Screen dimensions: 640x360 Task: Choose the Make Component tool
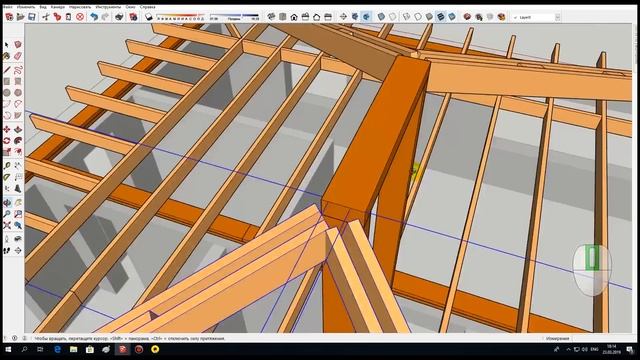(x=18, y=44)
